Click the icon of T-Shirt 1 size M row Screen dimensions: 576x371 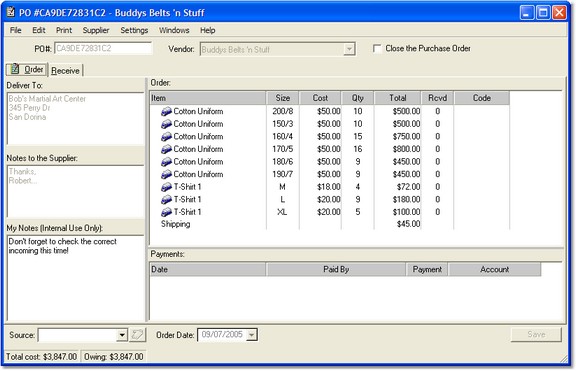166,187
